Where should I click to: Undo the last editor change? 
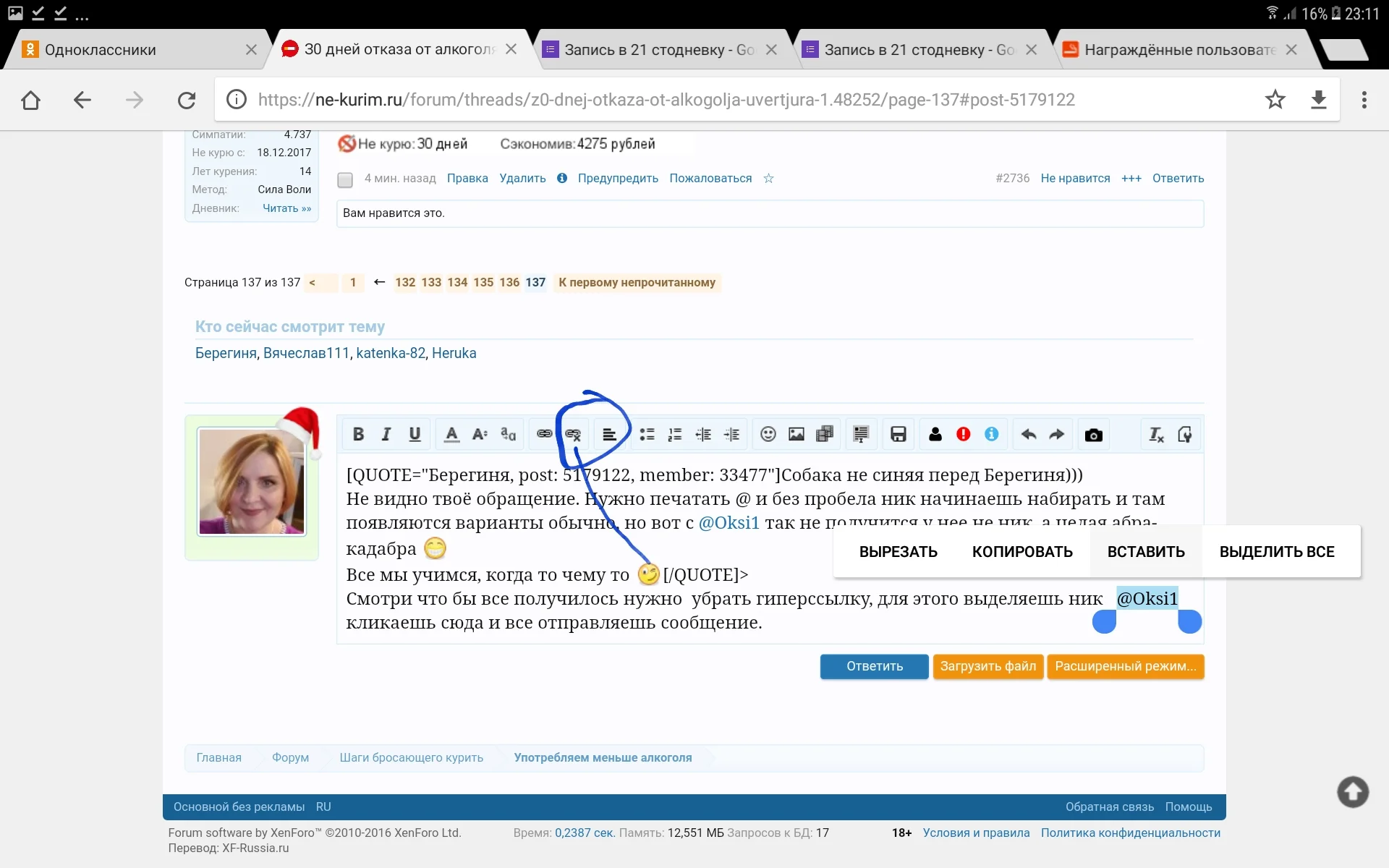1028,434
